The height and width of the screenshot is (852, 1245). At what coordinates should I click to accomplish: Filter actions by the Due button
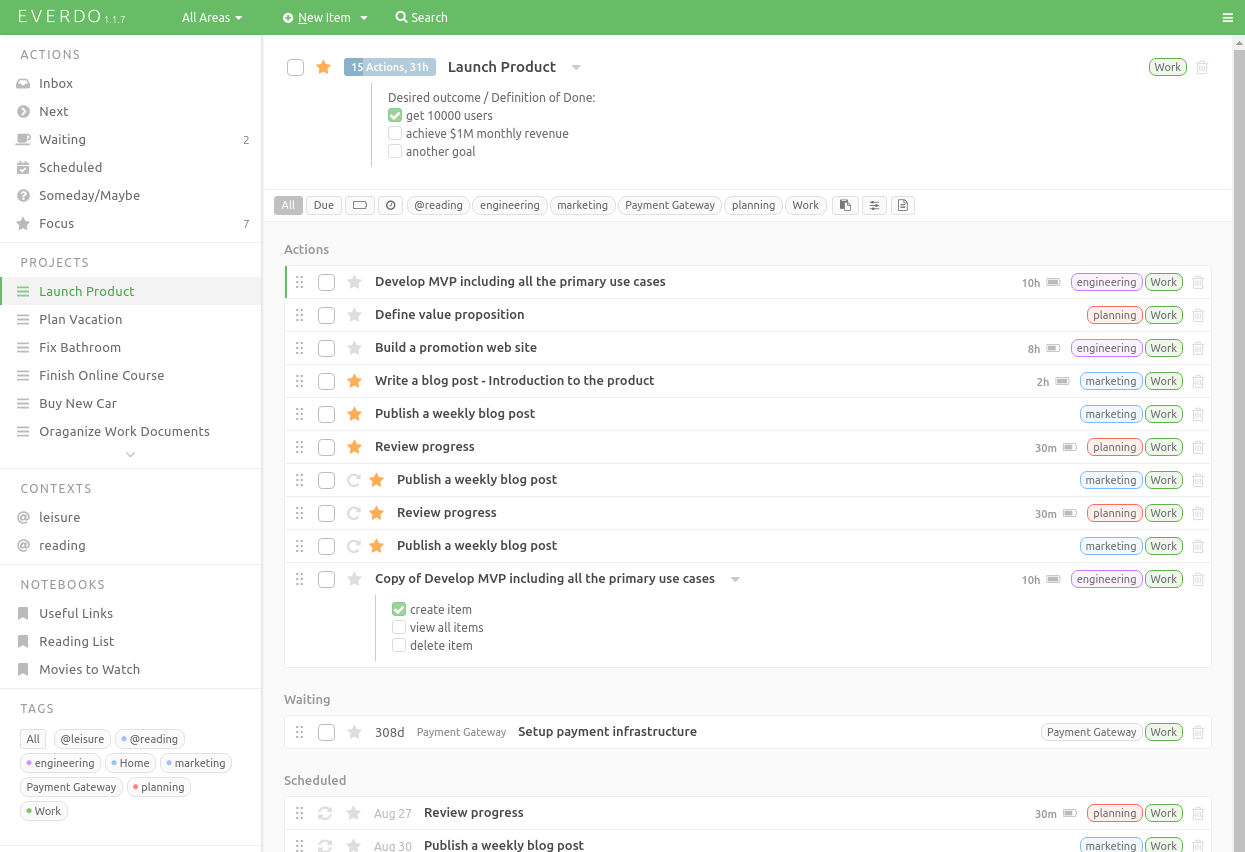324,206
